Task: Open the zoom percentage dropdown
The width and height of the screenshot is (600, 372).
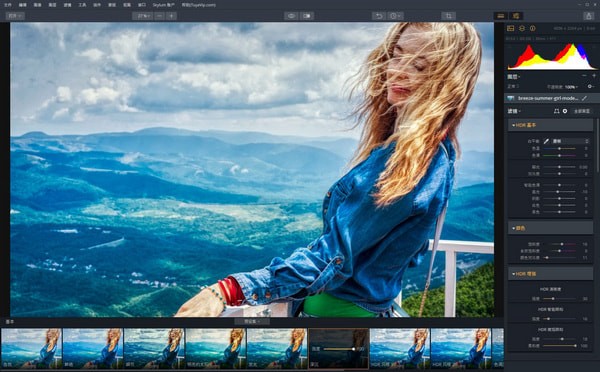Action: coord(143,16)
